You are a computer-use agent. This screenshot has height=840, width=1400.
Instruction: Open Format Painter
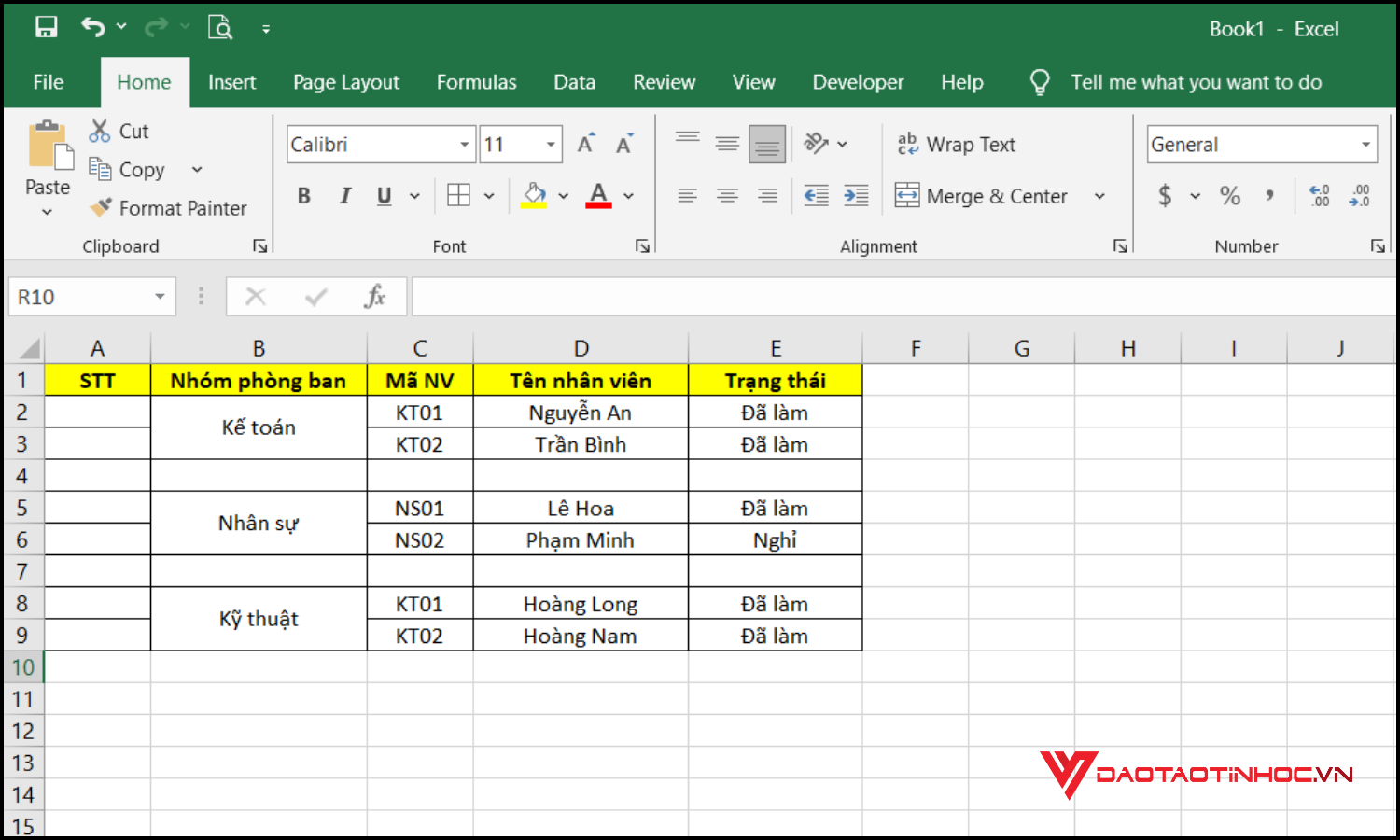(168, 207)
